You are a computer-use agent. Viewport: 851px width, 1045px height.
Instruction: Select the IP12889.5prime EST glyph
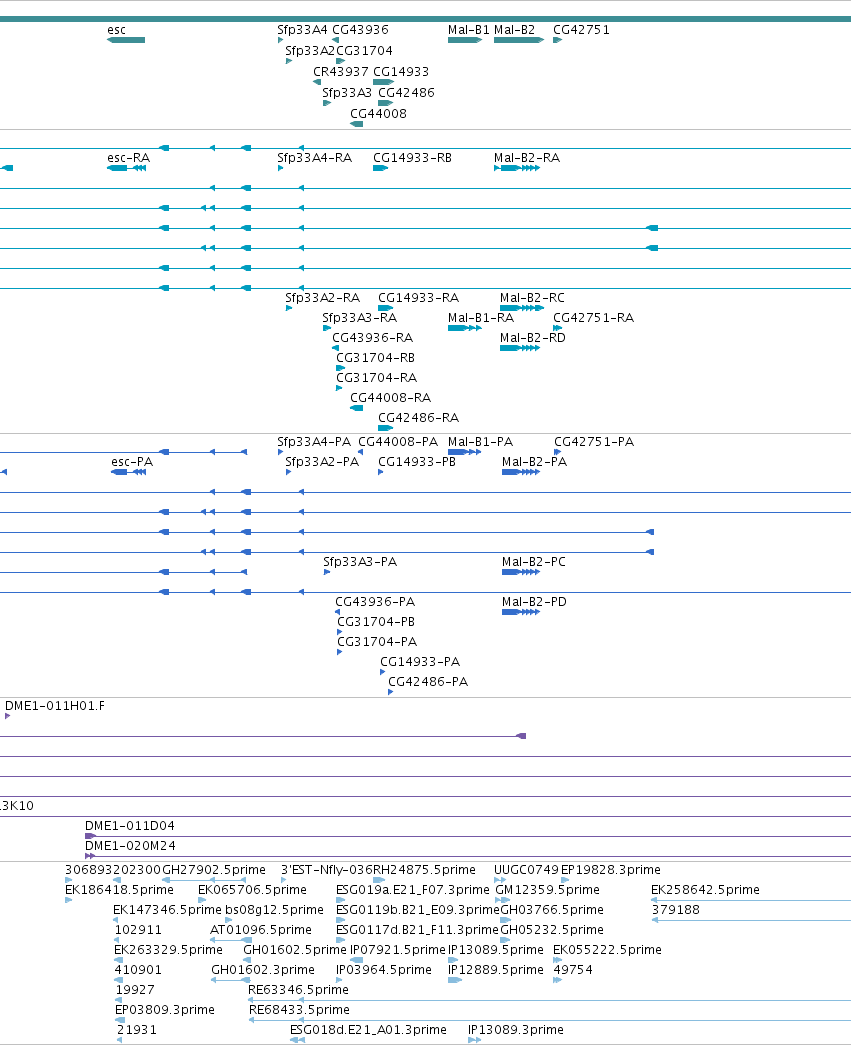(454, 980)
